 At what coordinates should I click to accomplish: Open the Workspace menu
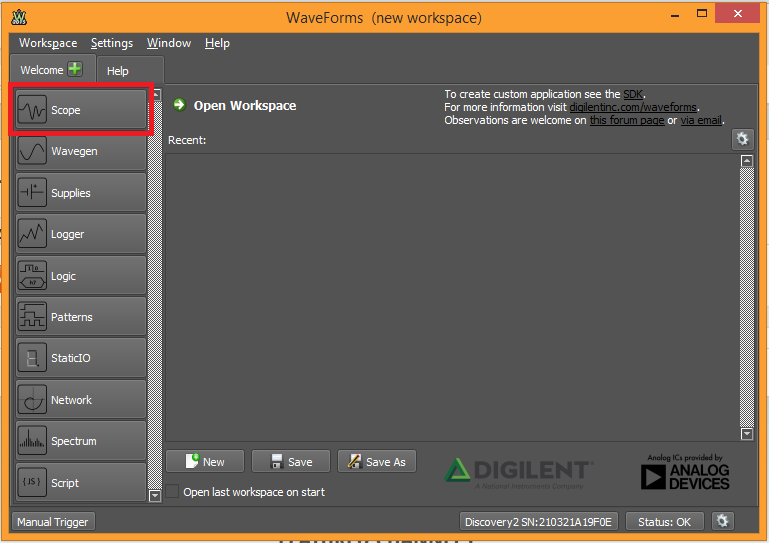point(48,43)
